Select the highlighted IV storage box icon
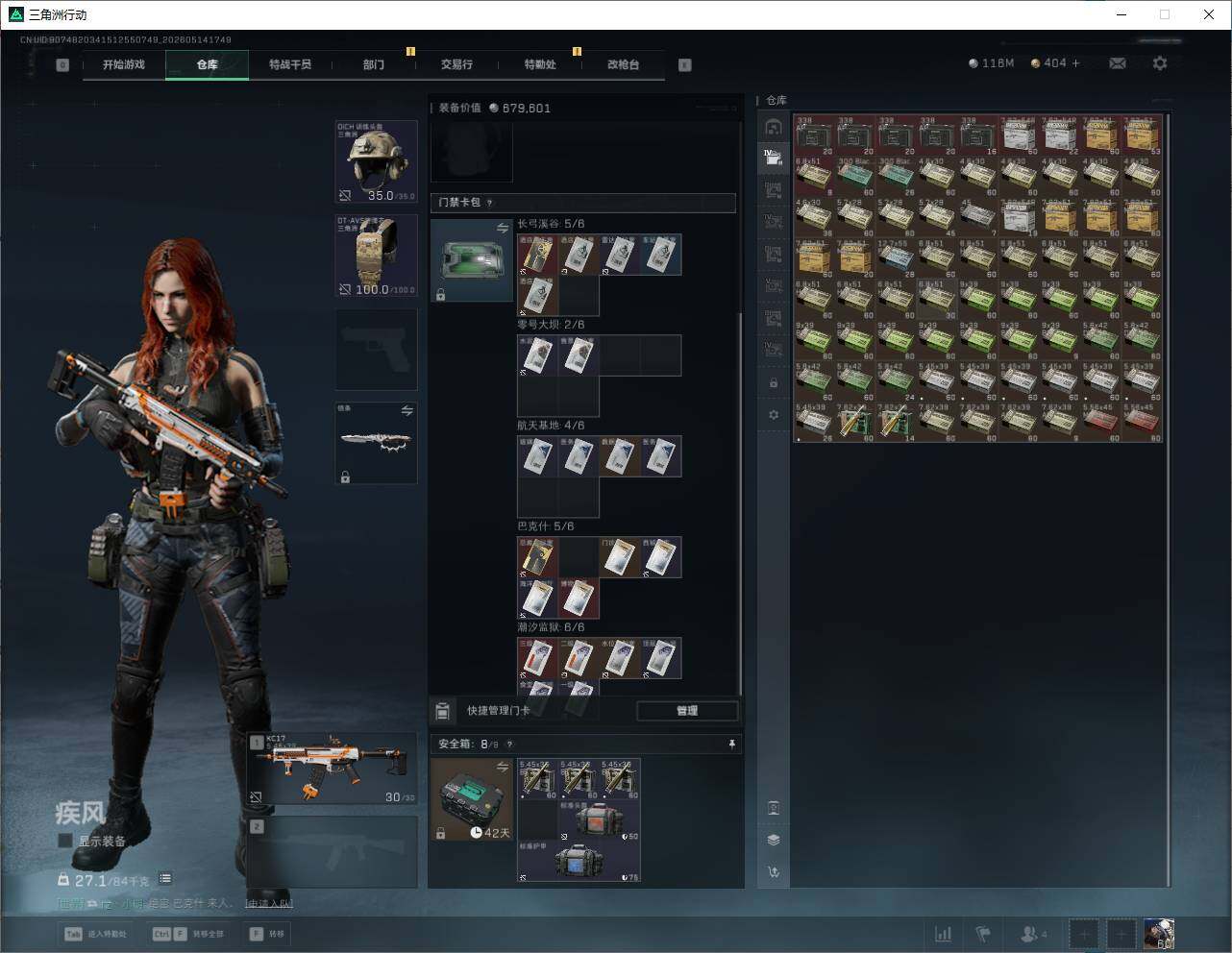Image resolution: width=1232 pixels, height=953 pixels. coord(774,158)
